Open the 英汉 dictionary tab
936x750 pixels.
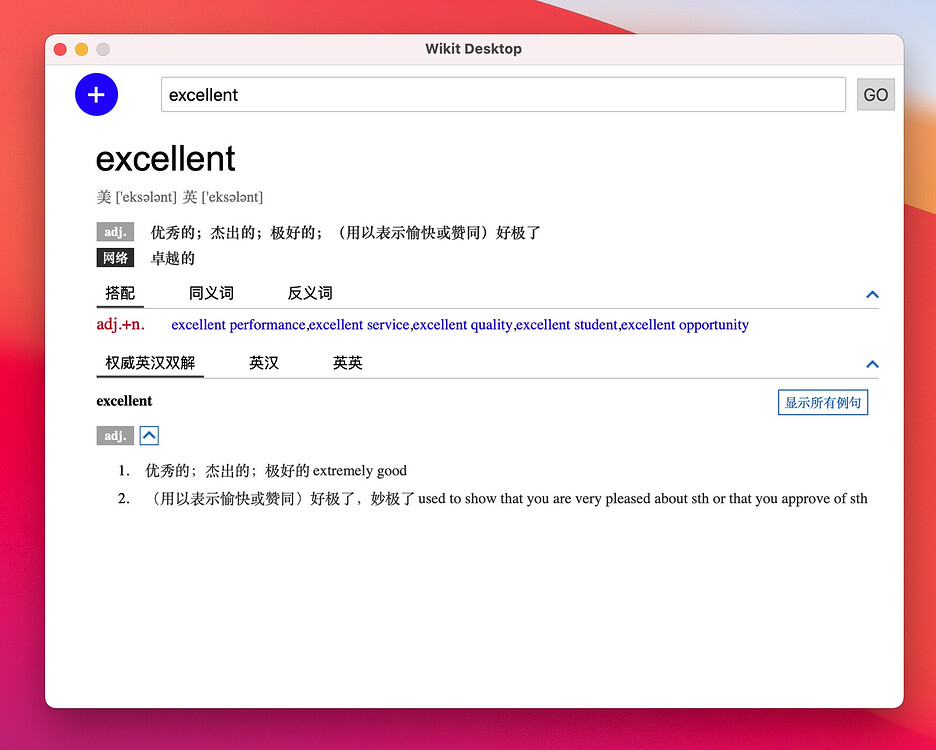click(x=264, y=363)
